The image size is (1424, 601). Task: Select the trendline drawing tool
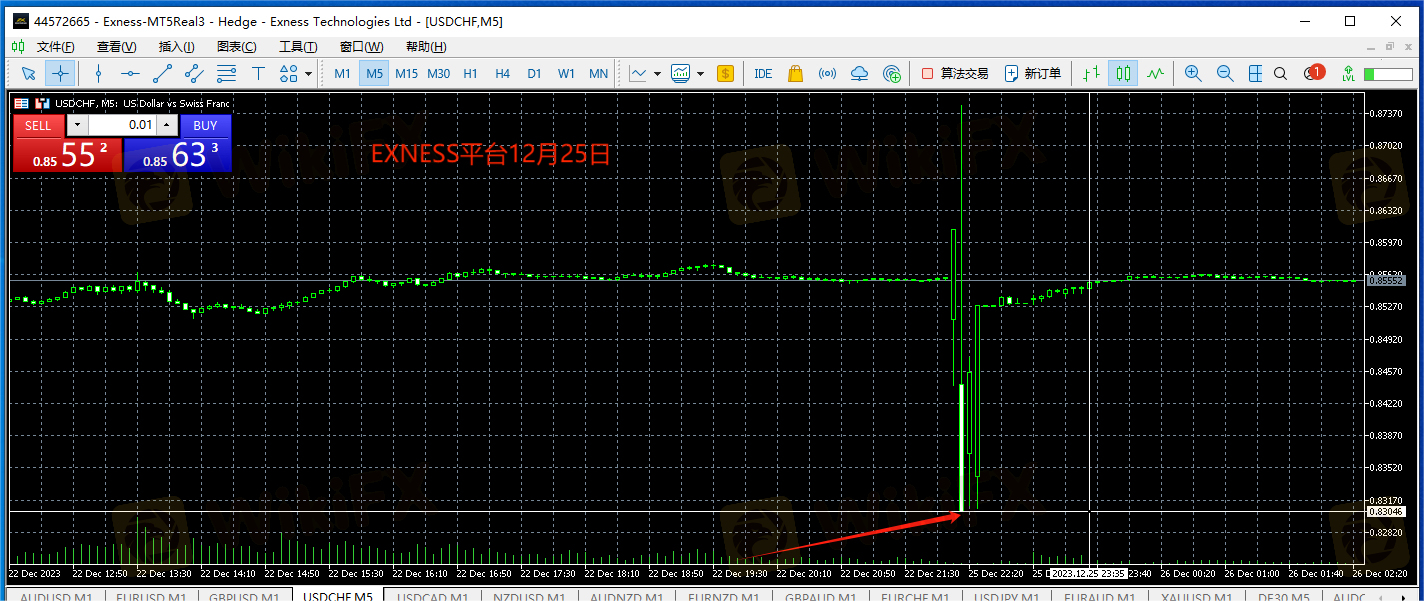coord(162,73)
